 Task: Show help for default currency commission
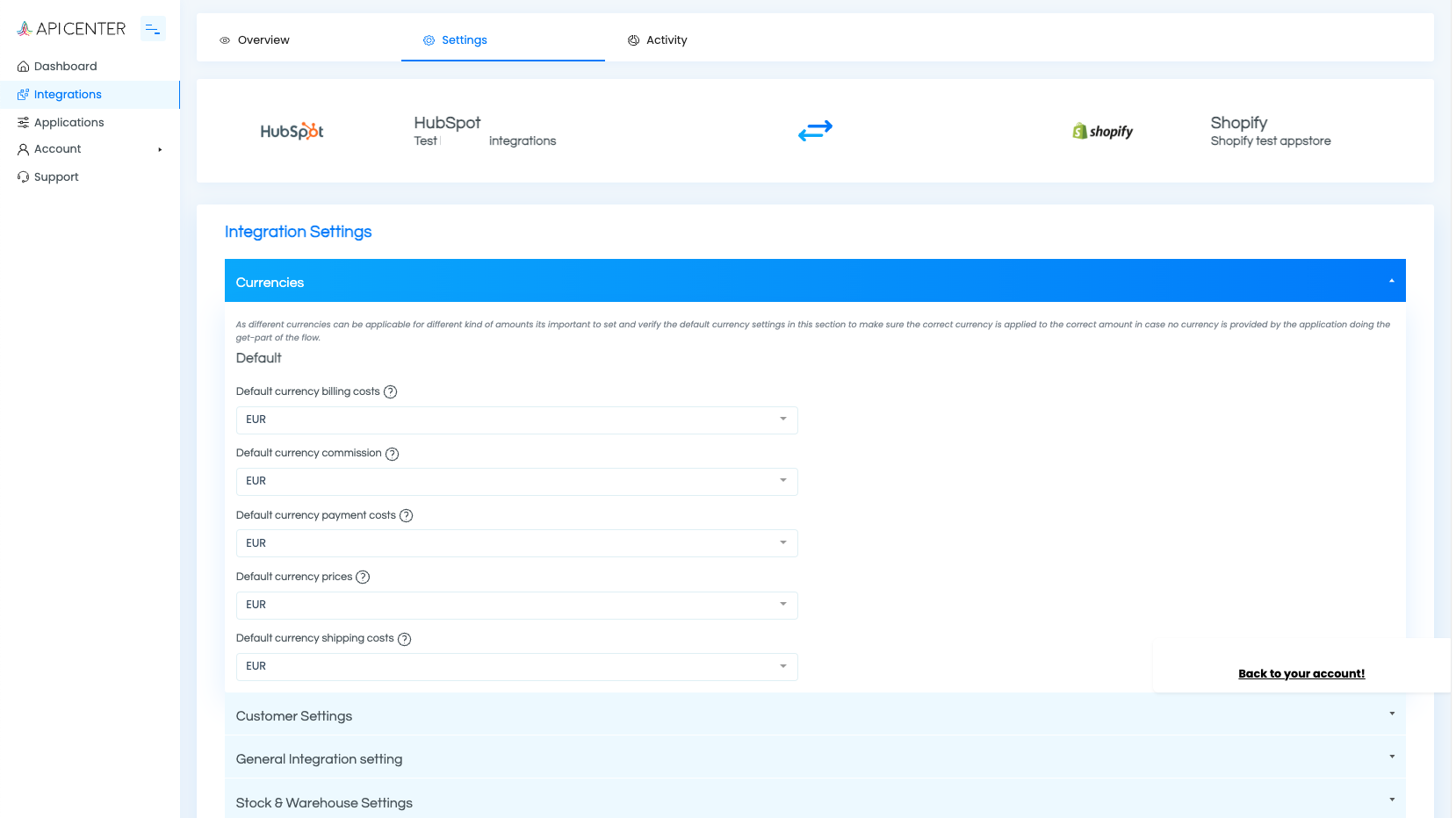393,454
